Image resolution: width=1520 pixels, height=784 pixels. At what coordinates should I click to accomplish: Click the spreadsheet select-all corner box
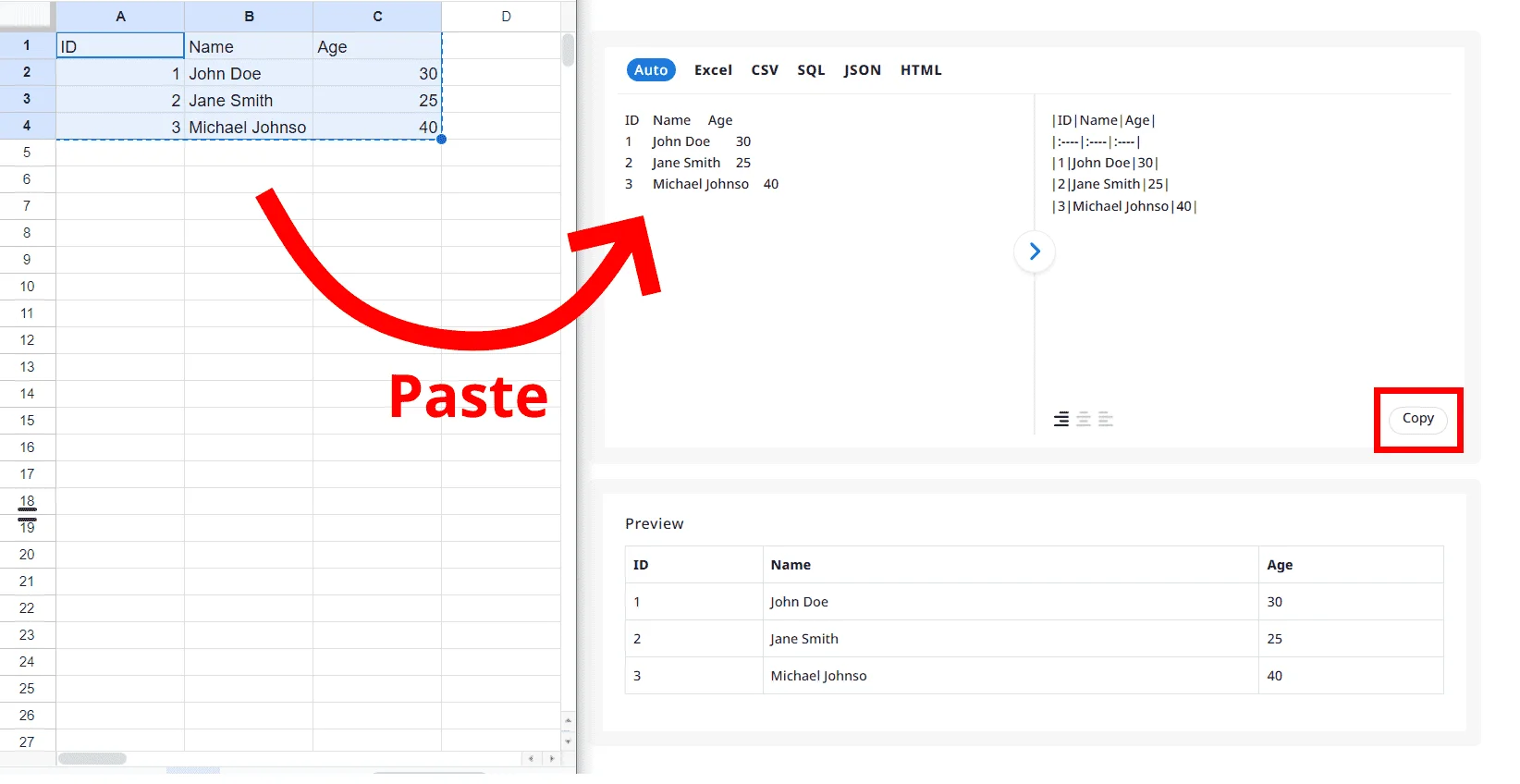[27, 16]
